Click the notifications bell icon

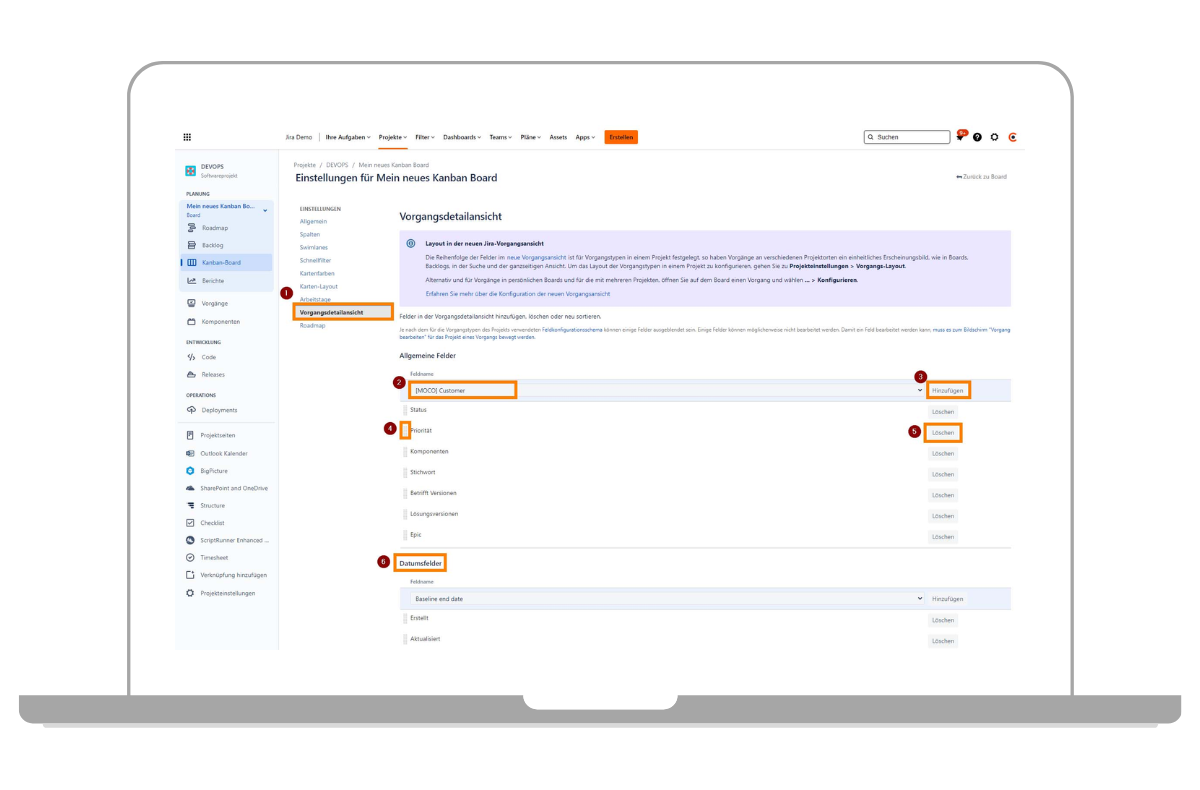(960, 137)
